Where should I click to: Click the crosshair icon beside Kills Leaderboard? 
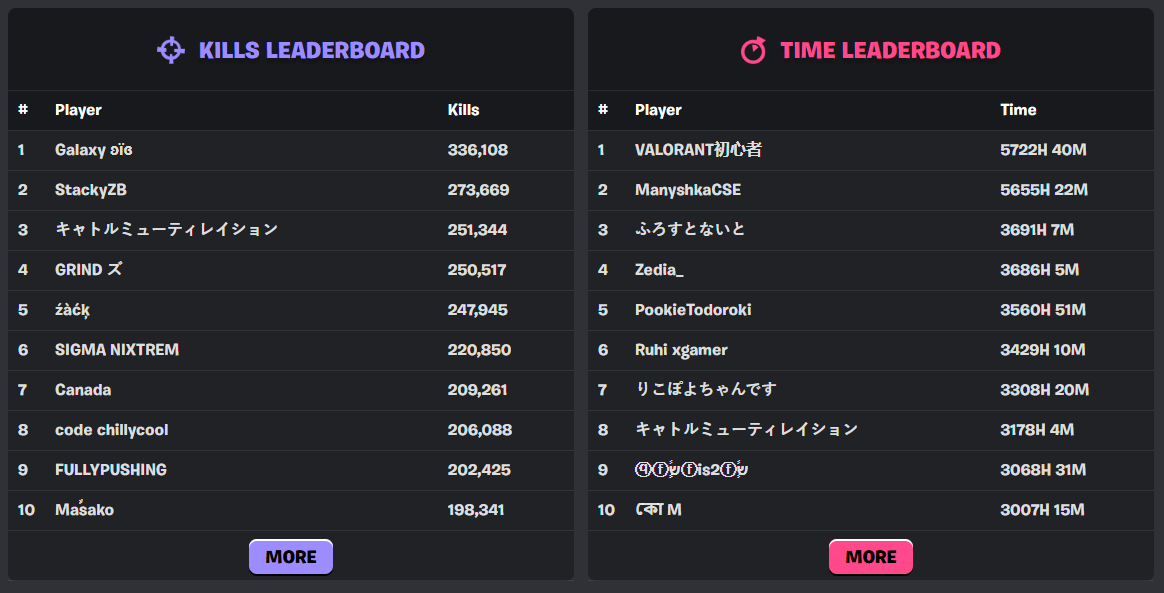[171, 50]
